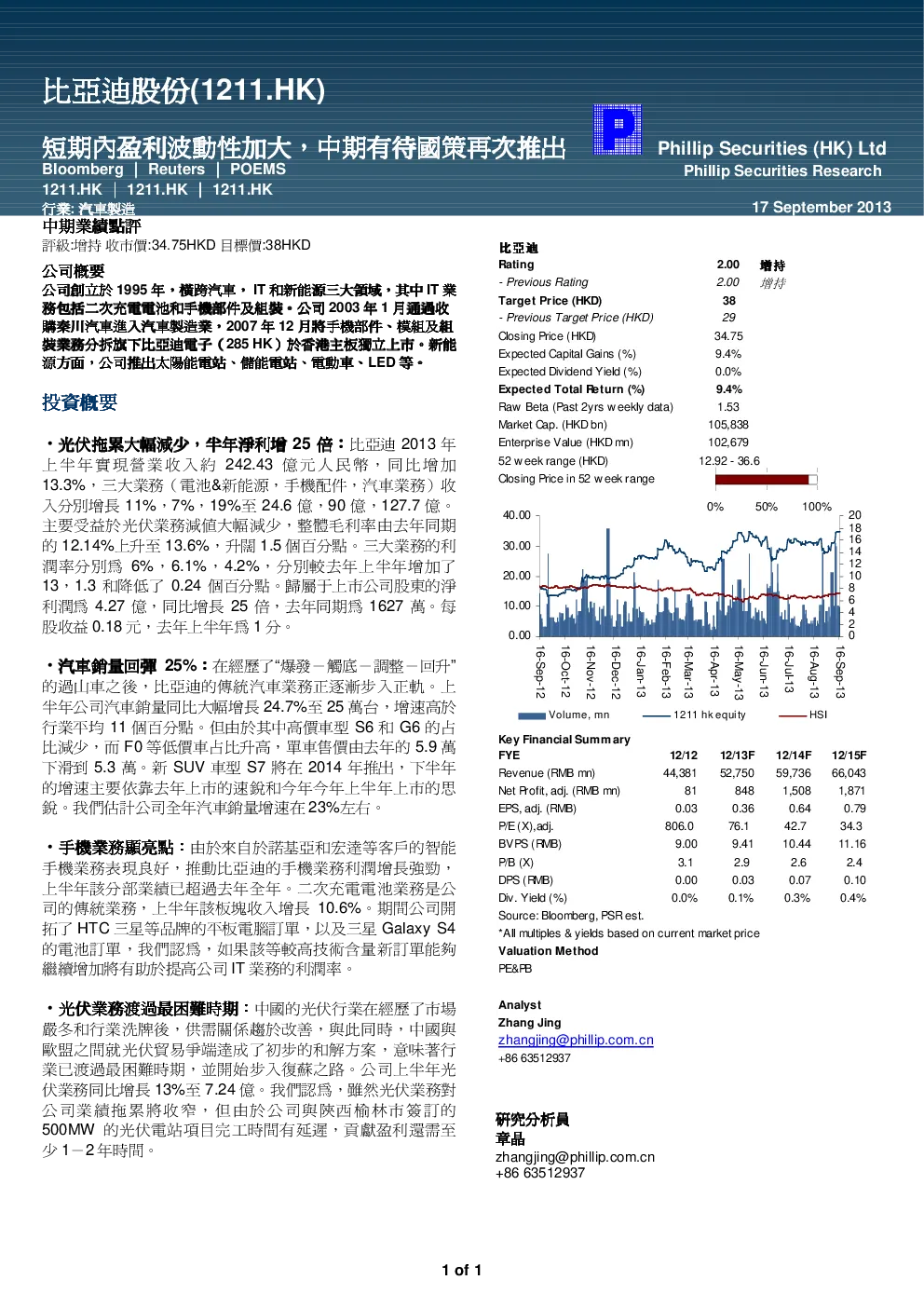The image size is (924, 1307).
Task: Select the 12/15F revenue value "66,043"
Action: 849,773
